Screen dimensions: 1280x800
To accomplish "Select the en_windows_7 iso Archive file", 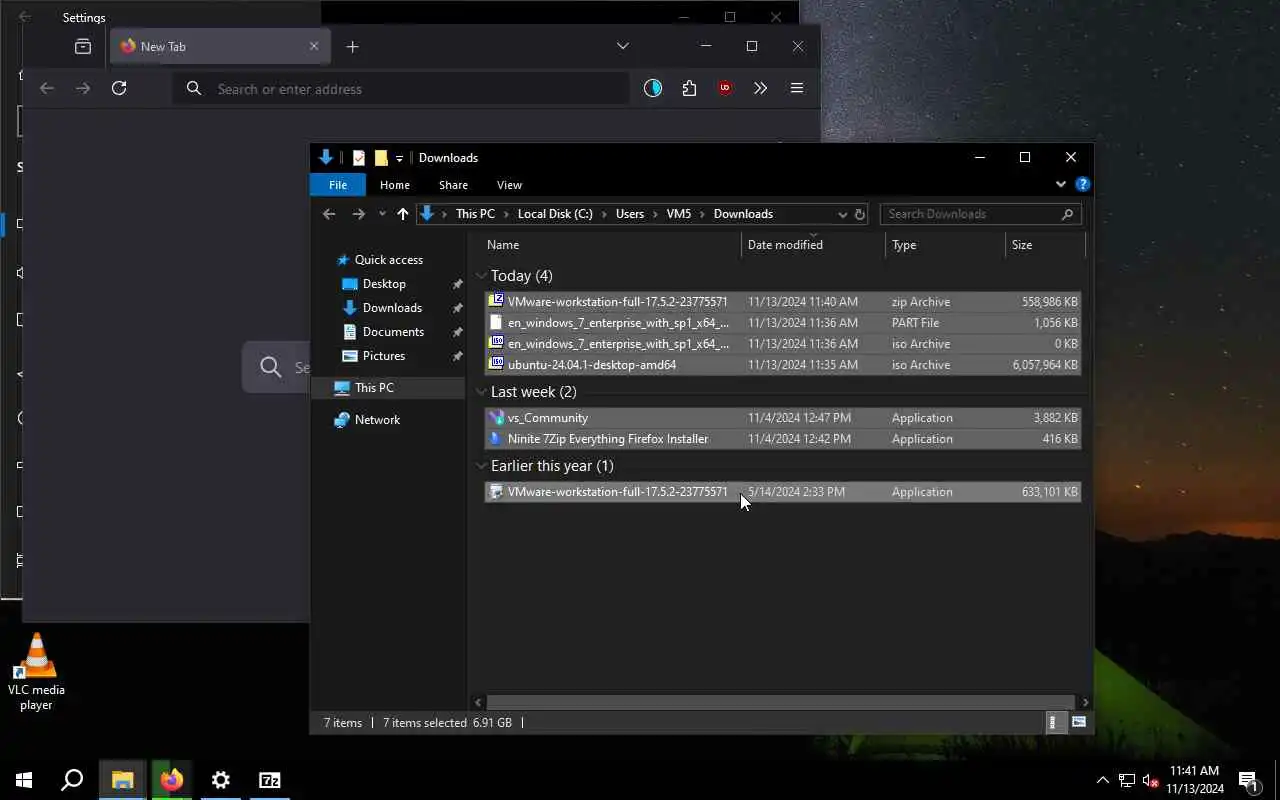I will [x=782, y=343].
